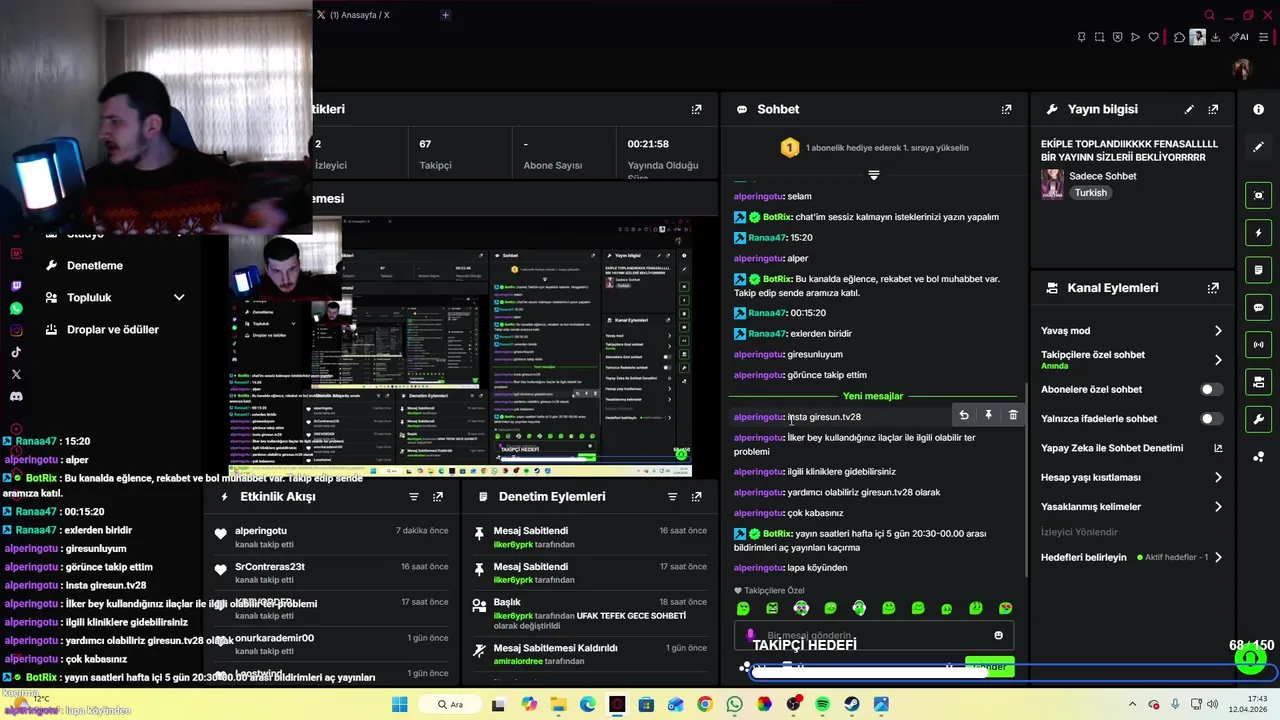Toggle the channel actions camera icon in right sidebar
1280x720 pixels.
pyautogui.click(x=1258, y=382)
